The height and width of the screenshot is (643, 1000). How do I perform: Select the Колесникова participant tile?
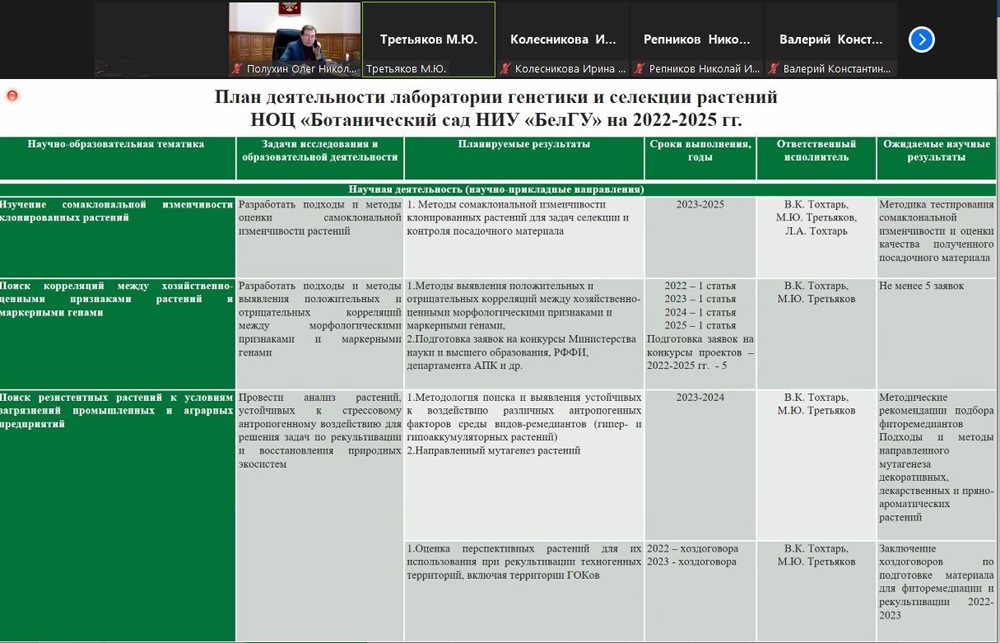[562, 40]
